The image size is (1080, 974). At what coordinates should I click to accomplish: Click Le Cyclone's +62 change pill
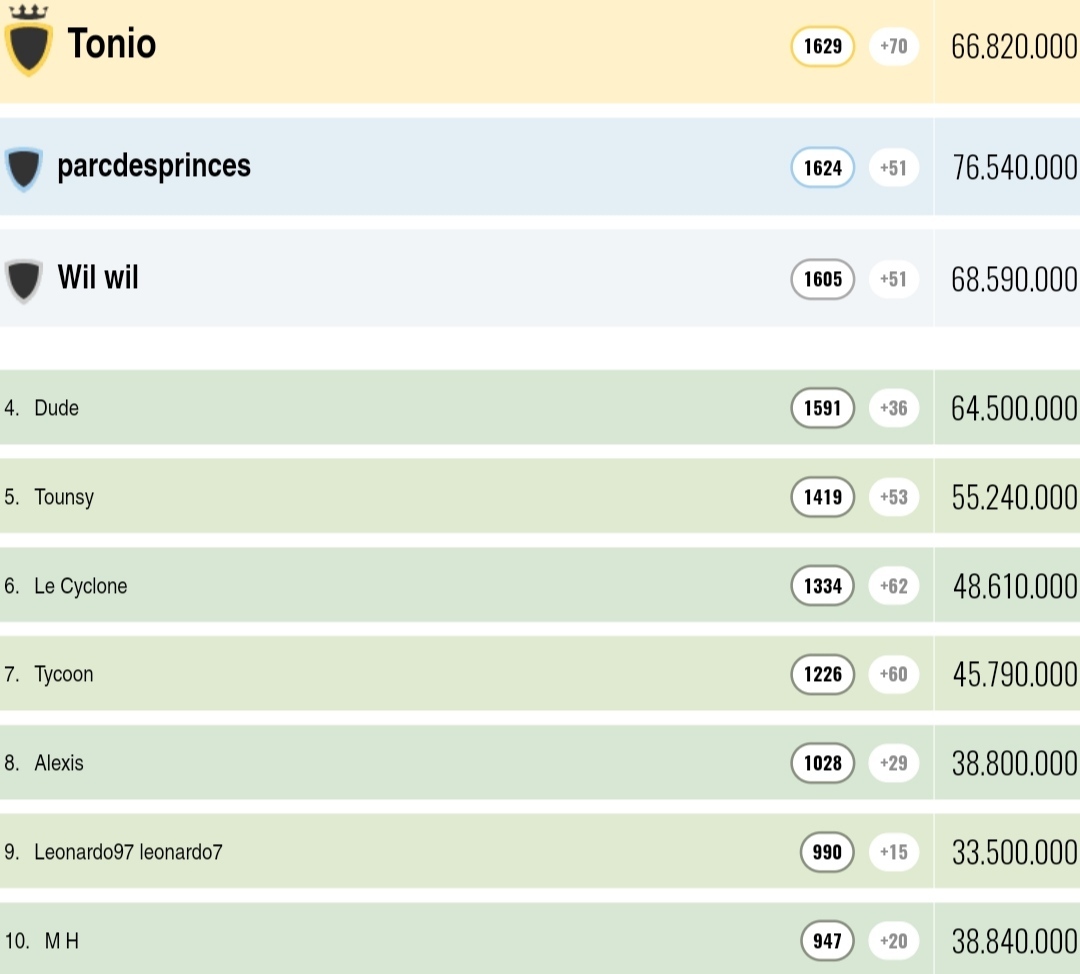click(893, 586)
